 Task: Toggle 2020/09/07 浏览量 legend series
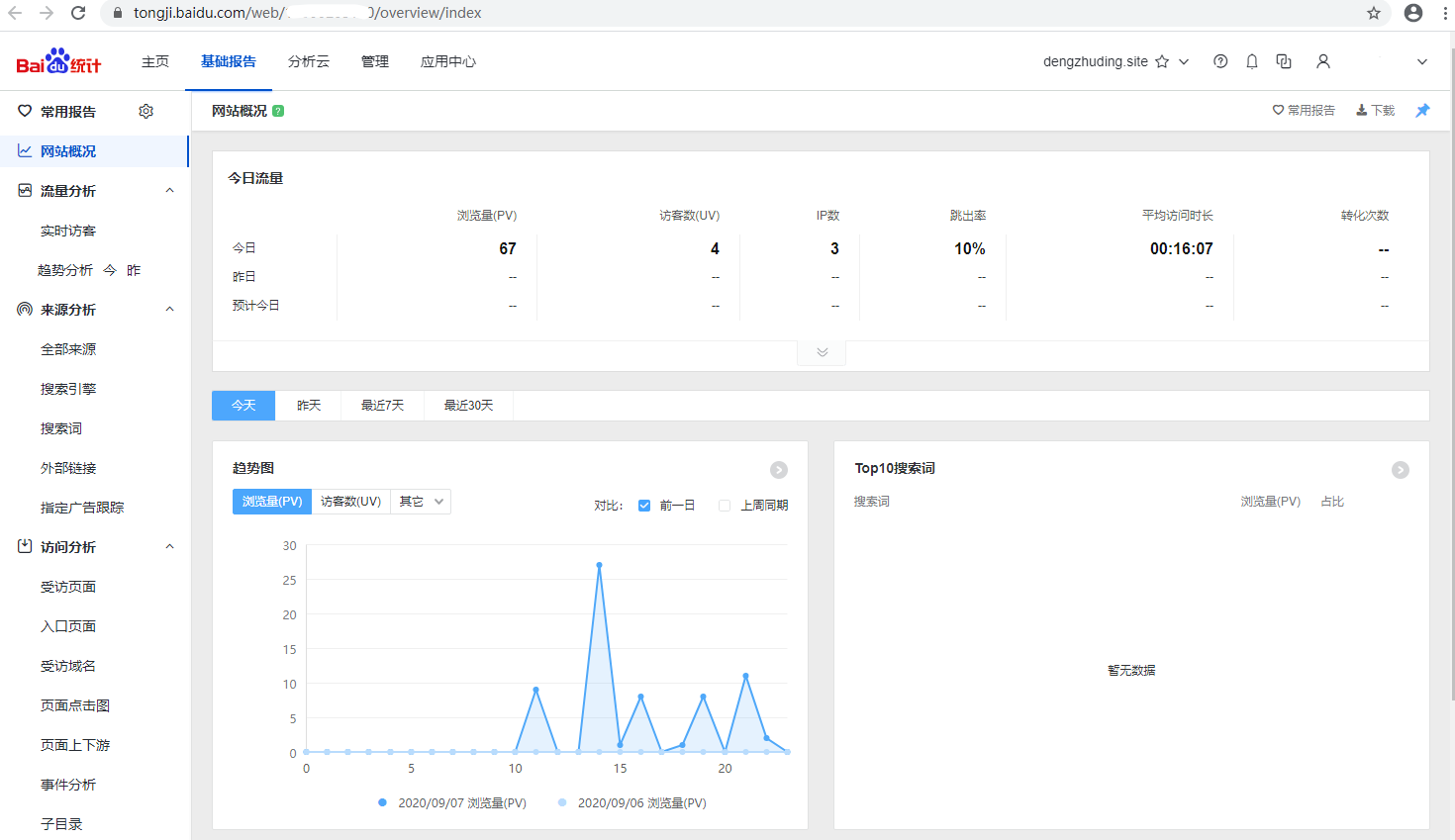[452, 803]
